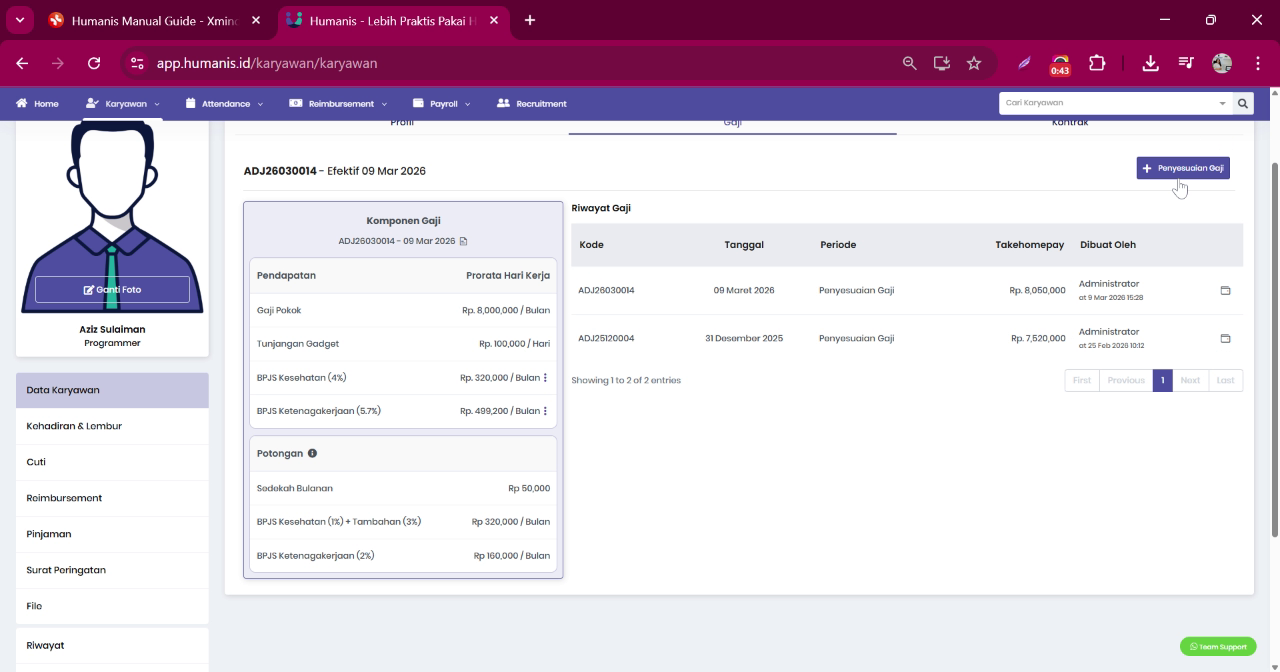Open the Karyawan menu

123,103
